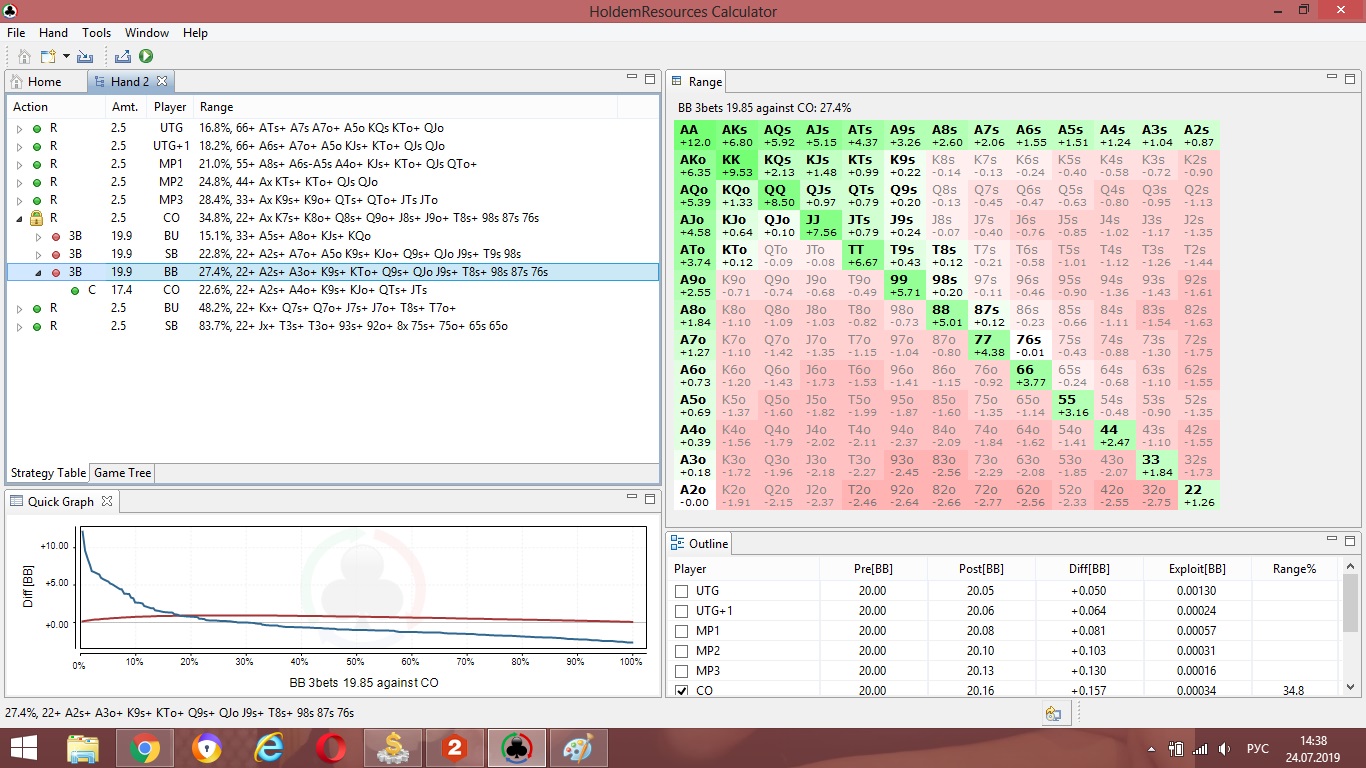The image size is (1366, 768).
Task: Switch to the Game Tree tab
Action: pos(123,473)
